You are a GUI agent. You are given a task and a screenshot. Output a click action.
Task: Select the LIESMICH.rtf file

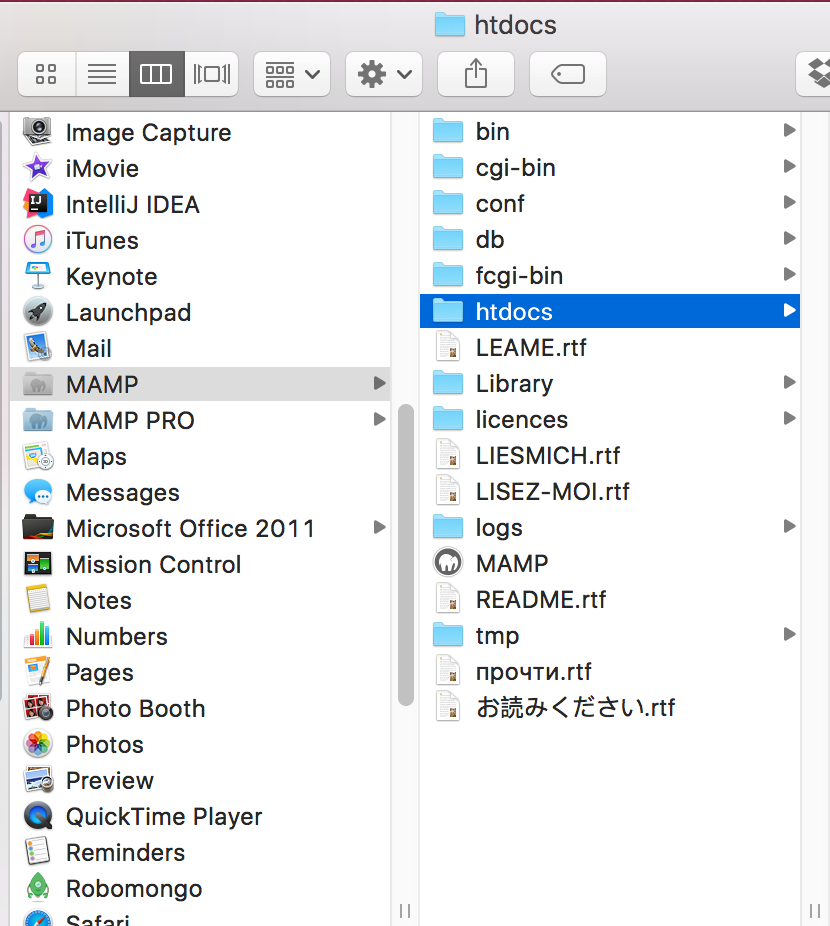click(x=610, y=455)
